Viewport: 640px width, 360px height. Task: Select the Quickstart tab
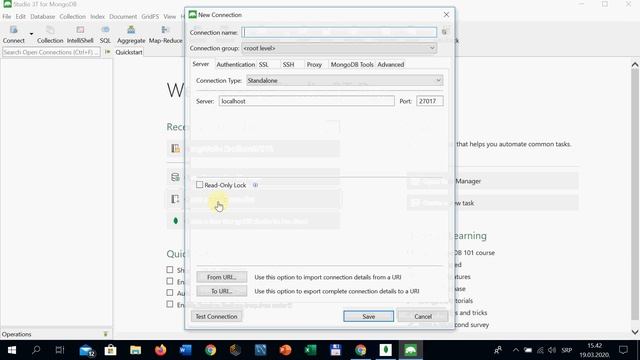(129, 52)
